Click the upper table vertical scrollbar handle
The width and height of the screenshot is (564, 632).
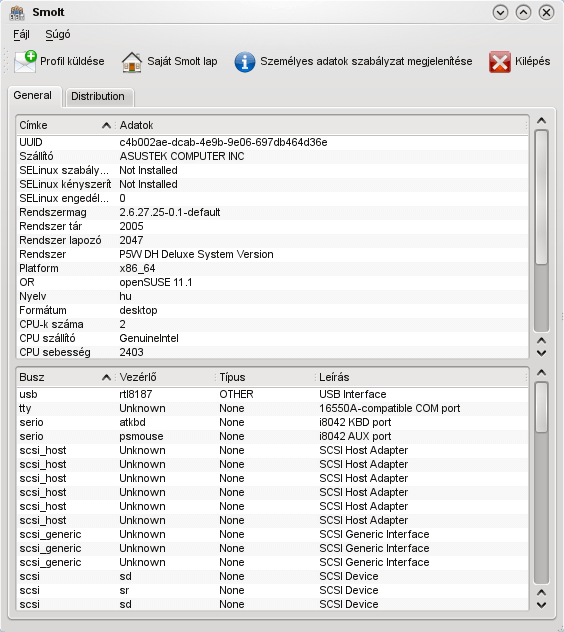click(x=541, y=198)
